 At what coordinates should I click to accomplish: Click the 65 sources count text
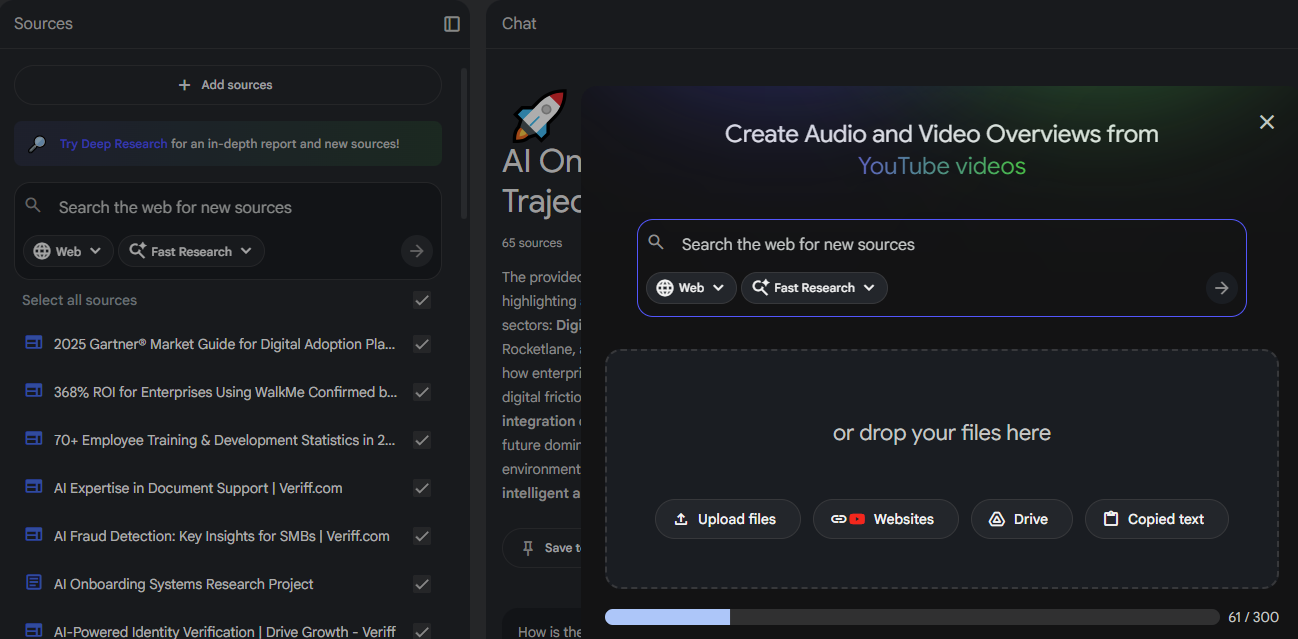[532, 243]
